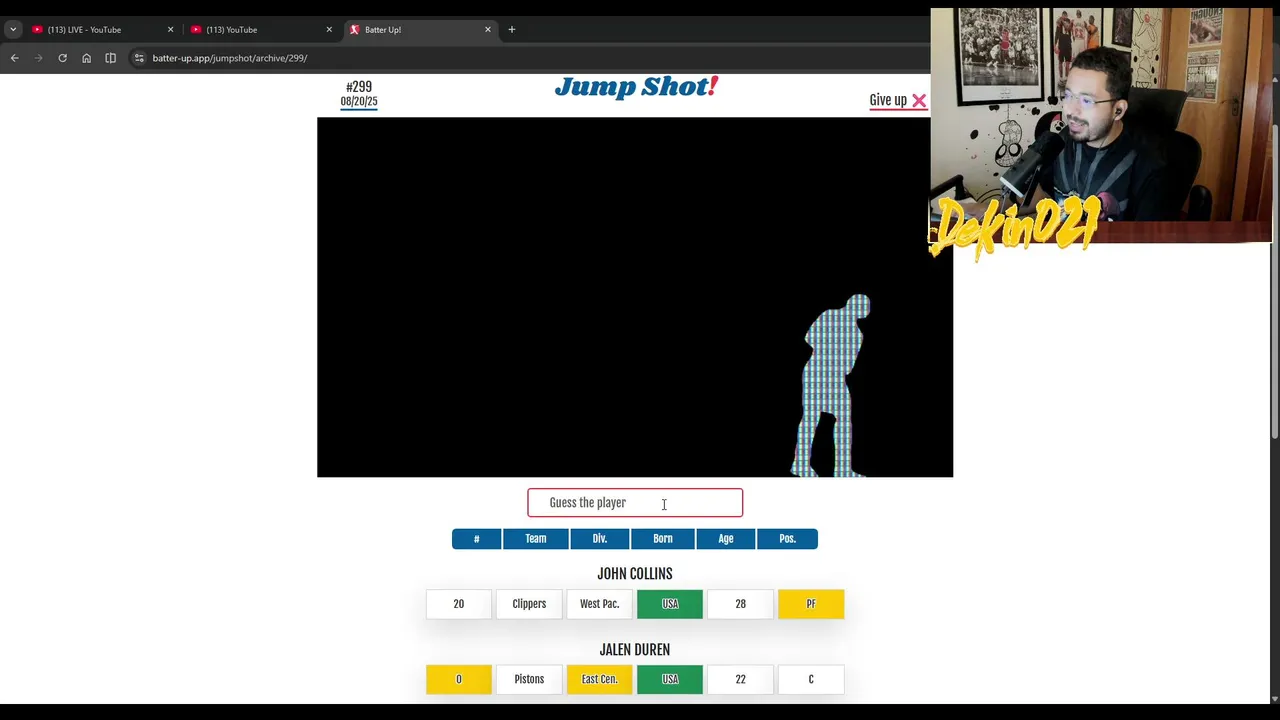Image resolution: width=1280 pixels, height=720 pixels.
Task: Close the LIVE - YouTube tab
Action: (x=170, y=29)
